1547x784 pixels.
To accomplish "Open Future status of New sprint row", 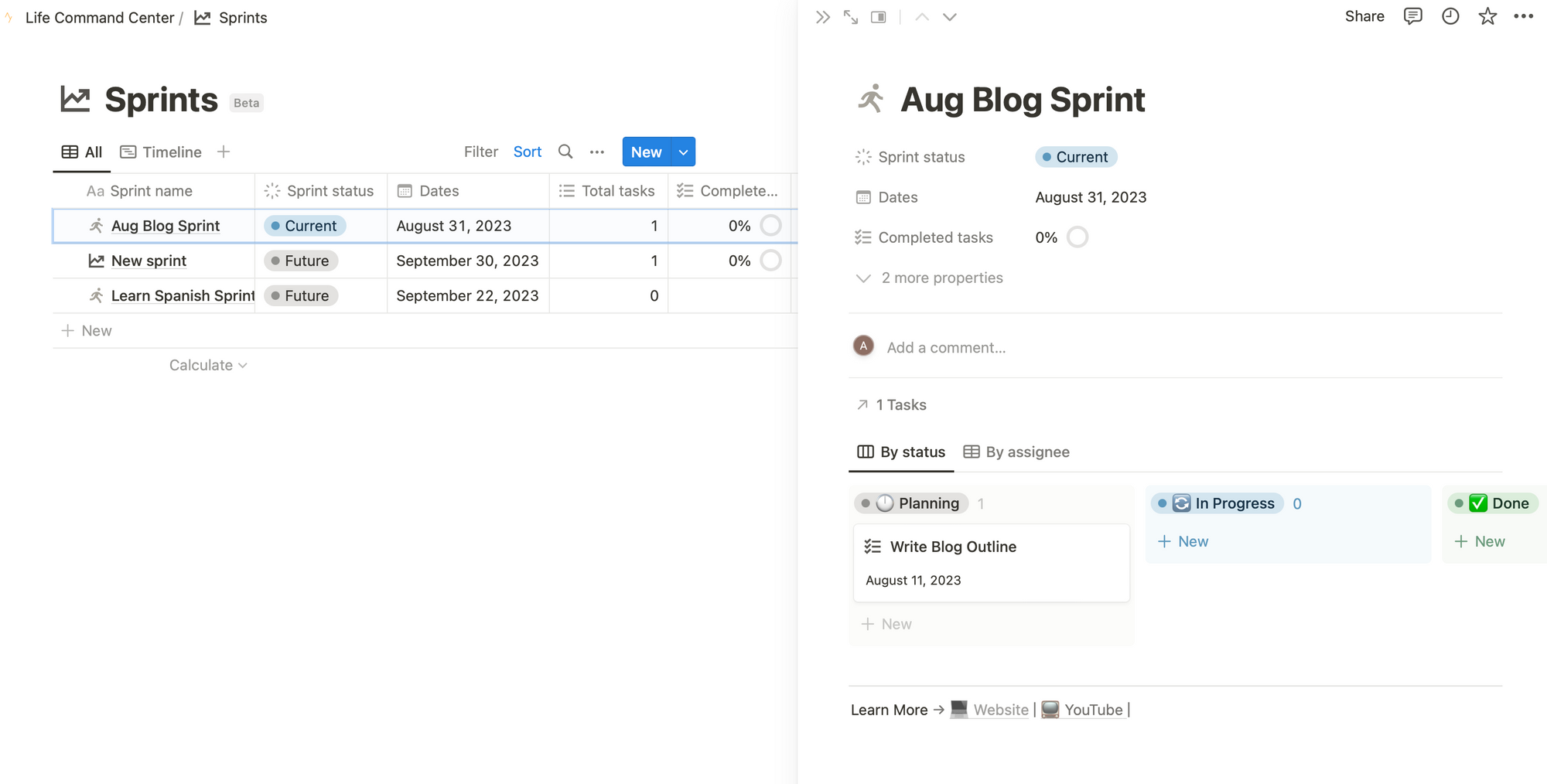I will pos(301,261).
